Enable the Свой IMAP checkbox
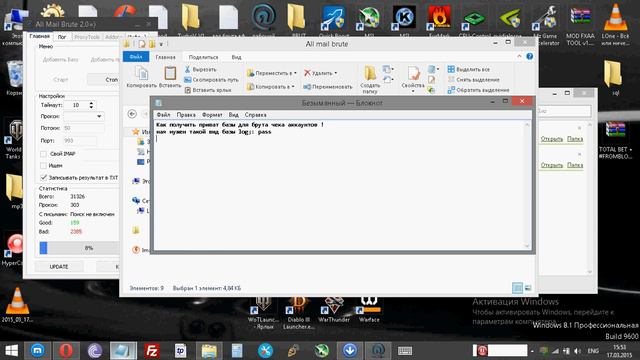The height and width of the screenshot is (360, 640). [44, 154]
